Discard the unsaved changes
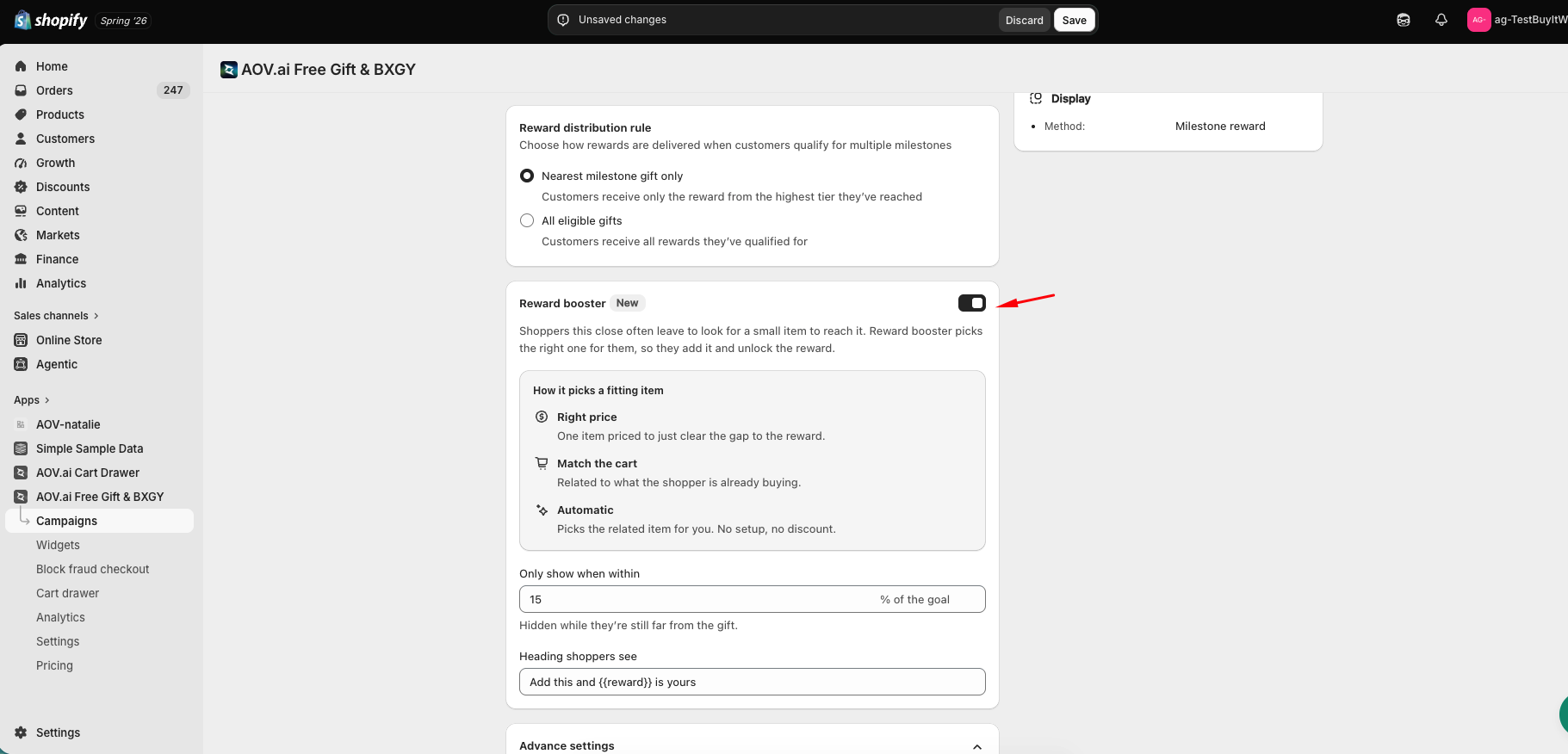The width and height of the screenshot is (1568, 754). click(x=1024, y=20)
